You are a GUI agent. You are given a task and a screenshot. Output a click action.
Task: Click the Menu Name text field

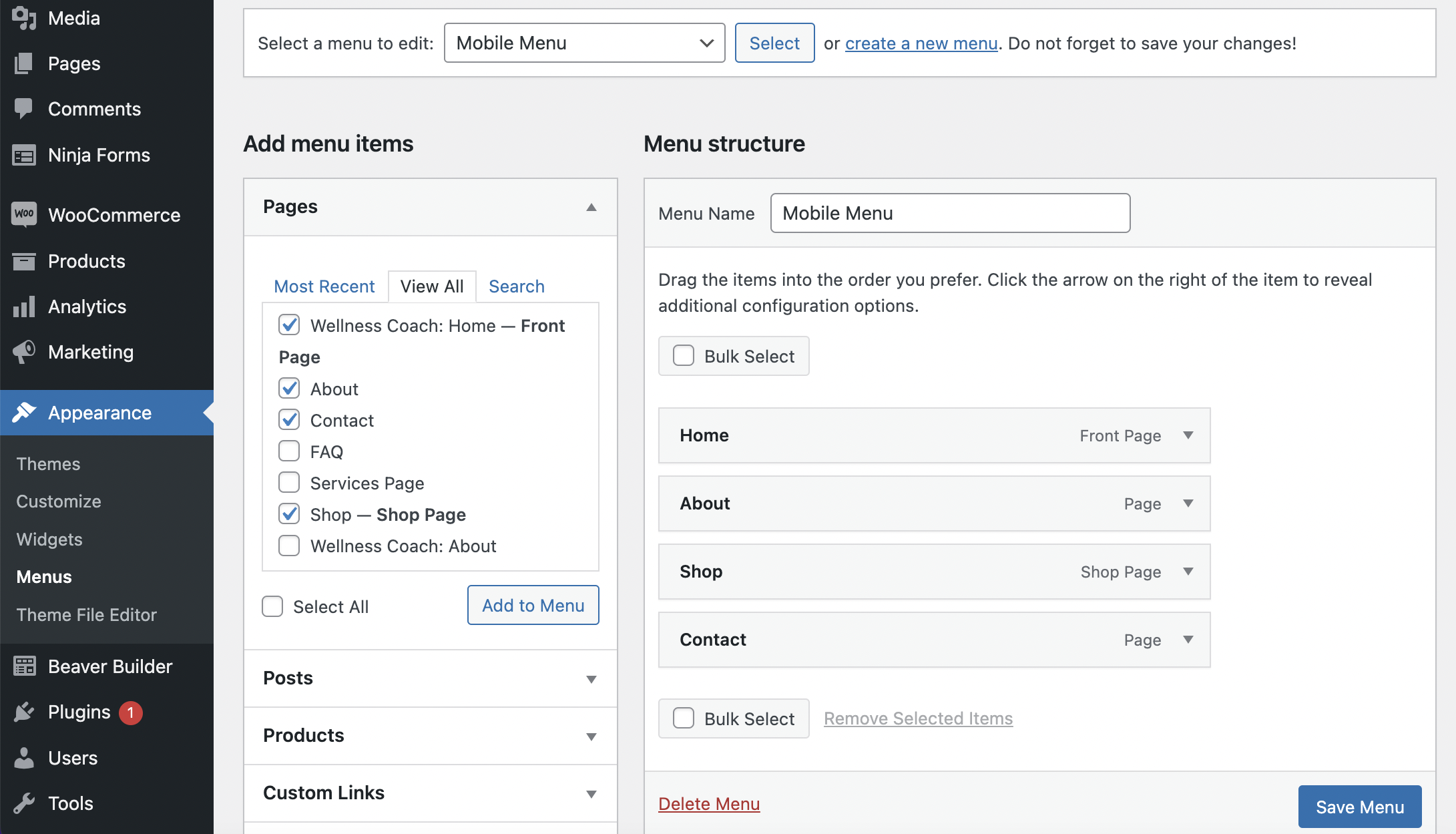click(949, 214)
